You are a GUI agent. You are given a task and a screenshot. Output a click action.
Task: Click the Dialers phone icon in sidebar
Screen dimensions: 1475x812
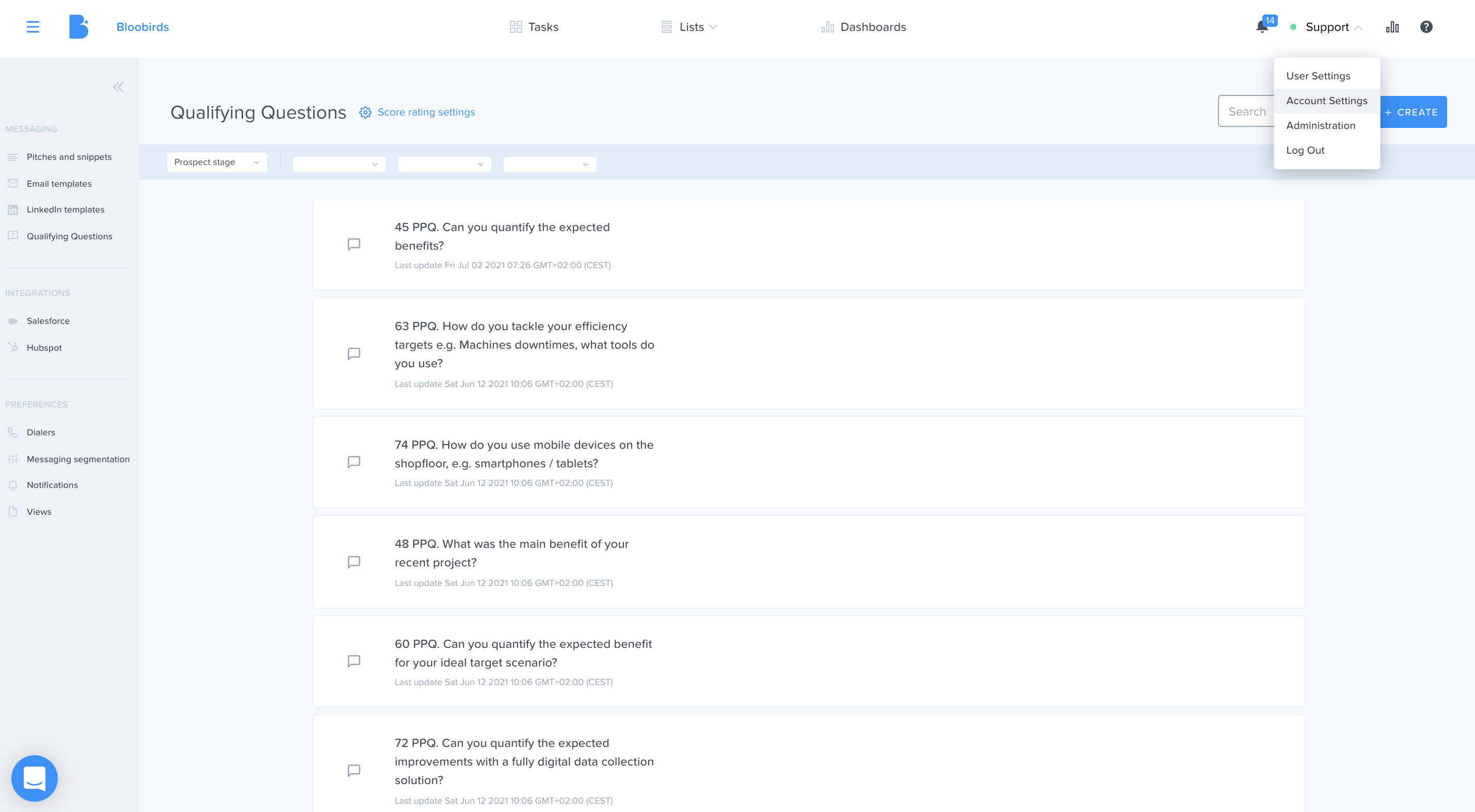point(12,432)
